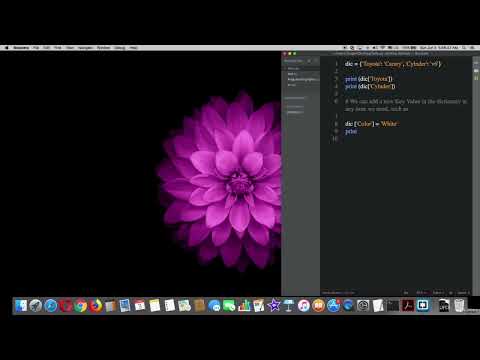
Task: Open the Brackets application menu
Action: pos(21,48)
